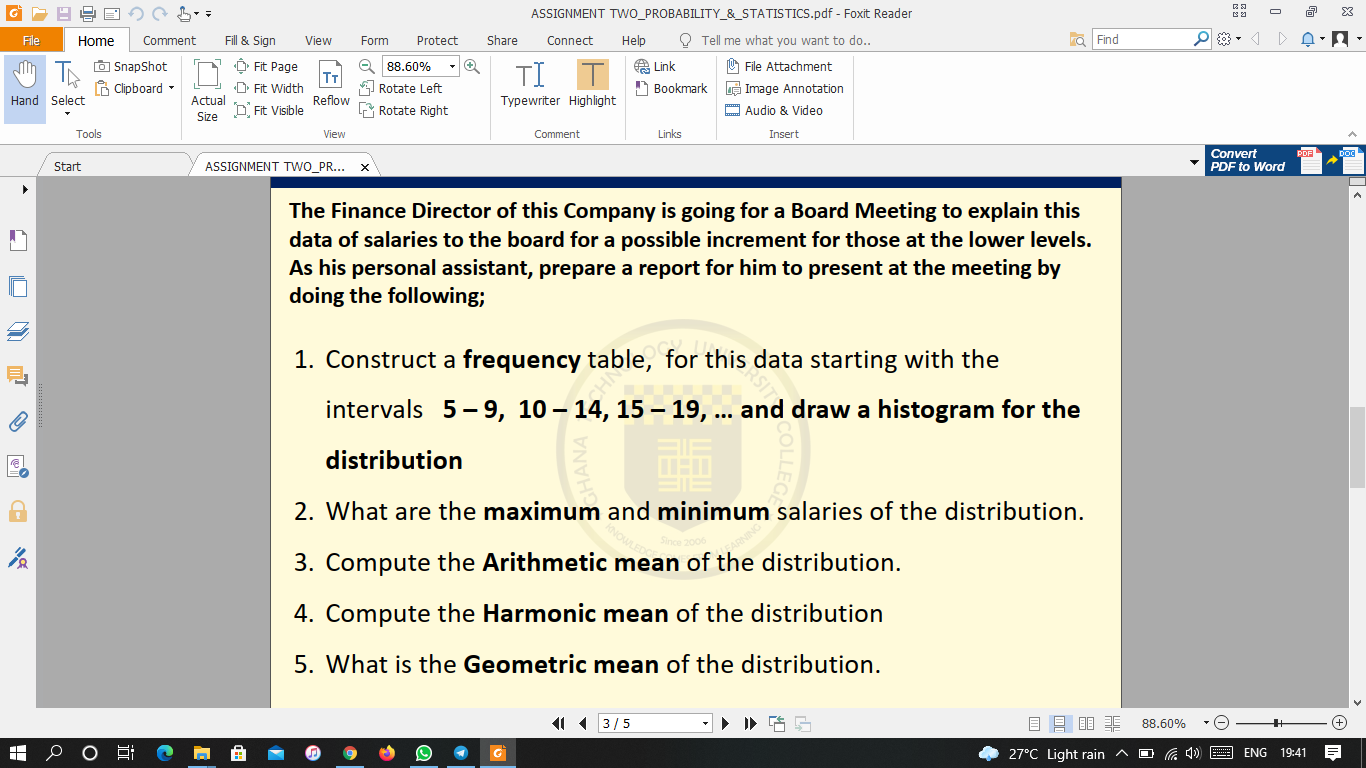Adjust the status bar zoom slider handle
Image resolution: width=1366 pixels, height=768 pixels.
[x=1277, y=723]
